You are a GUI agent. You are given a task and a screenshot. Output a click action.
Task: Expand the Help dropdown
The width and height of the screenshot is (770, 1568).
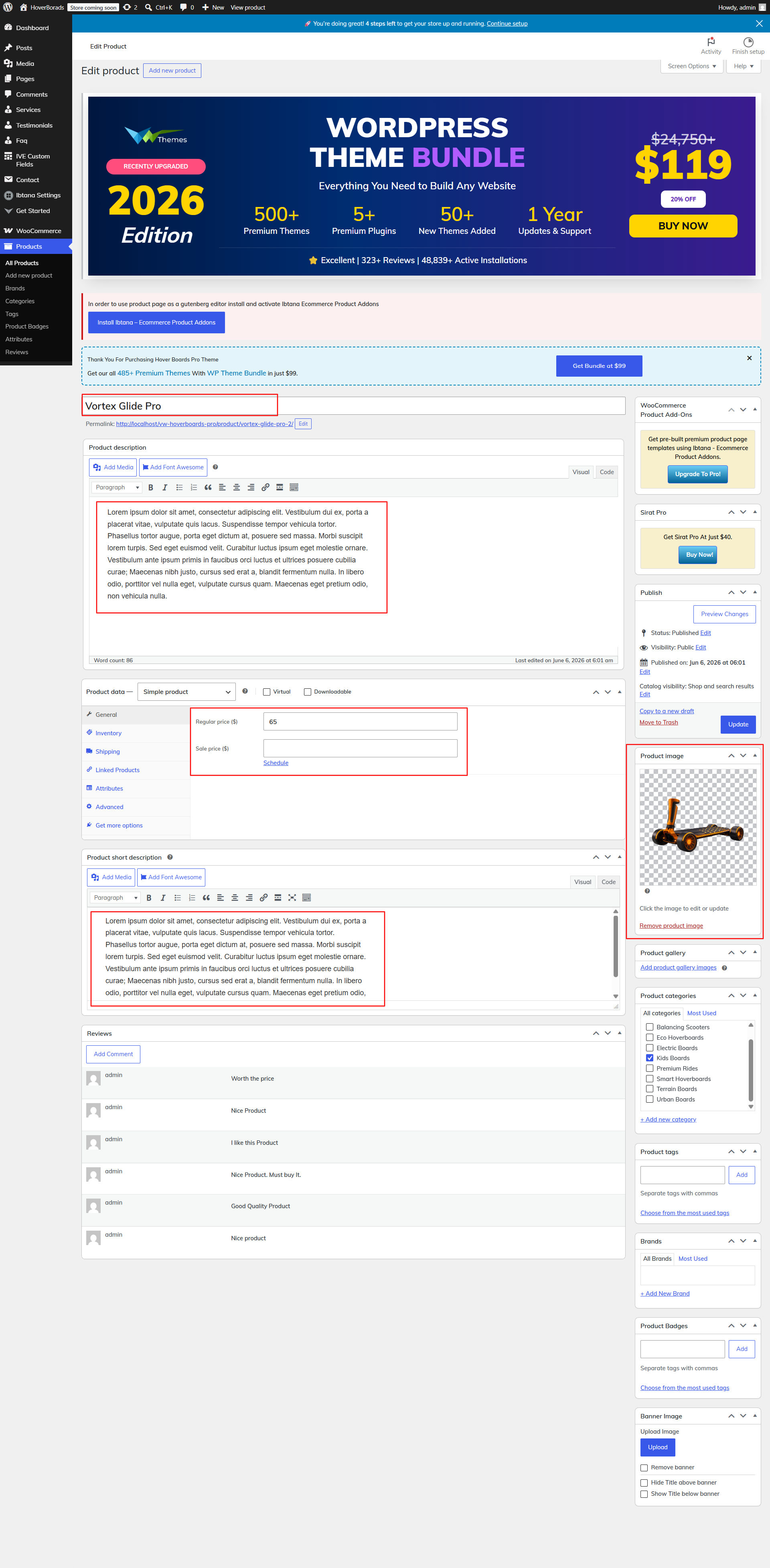pyautogui.click(x=743, y=66)
